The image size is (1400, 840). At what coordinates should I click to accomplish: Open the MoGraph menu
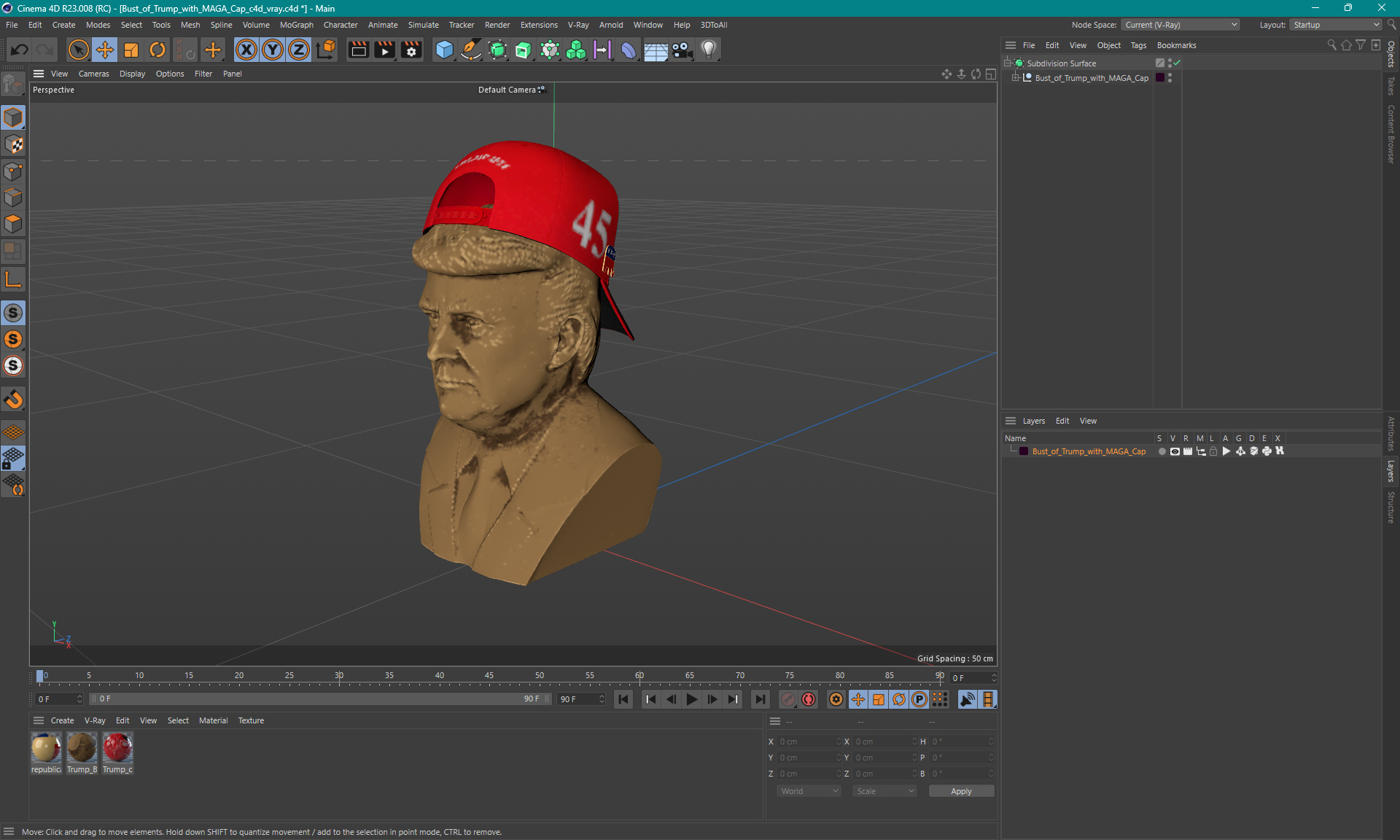(297, 25)
